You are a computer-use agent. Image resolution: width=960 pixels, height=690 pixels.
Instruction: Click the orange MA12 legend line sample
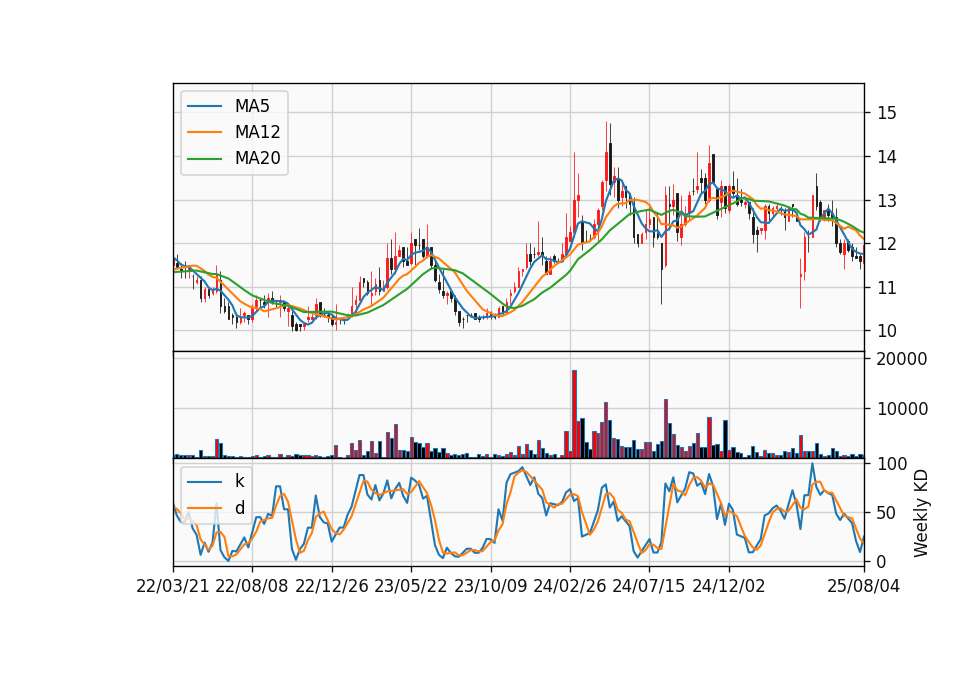click(204, 132)
